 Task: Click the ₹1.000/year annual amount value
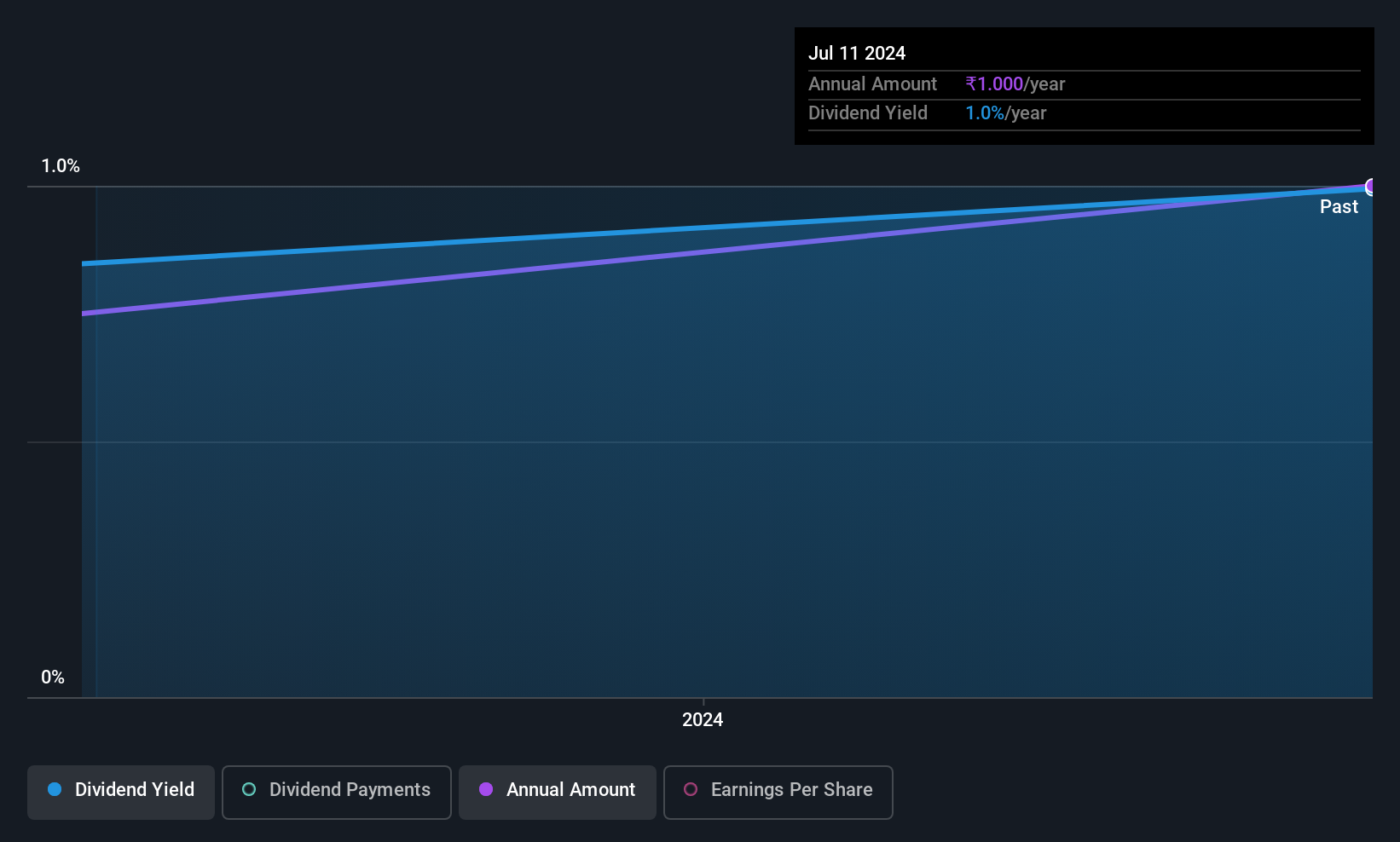(1015, 84)
